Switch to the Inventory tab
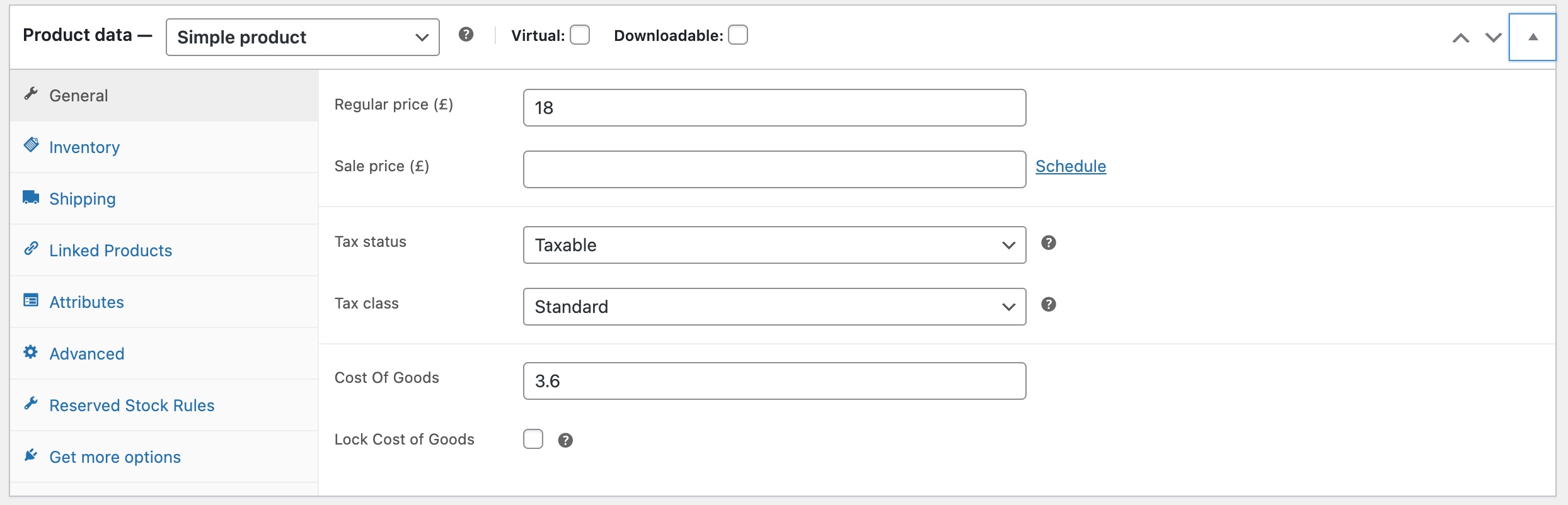The image size is (1568, 505). [84, 147]
